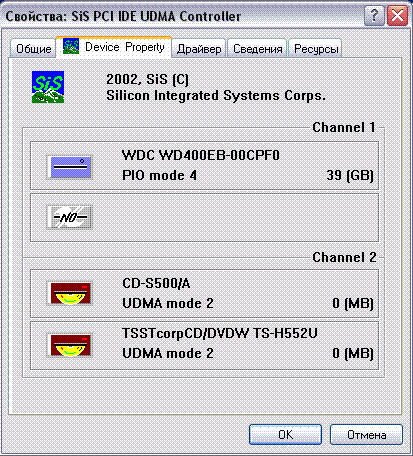This screenshot has height=456, width=413.
Task: Click the WDC WD400EB-00CPF0 device name
Action: coord(201,155)
